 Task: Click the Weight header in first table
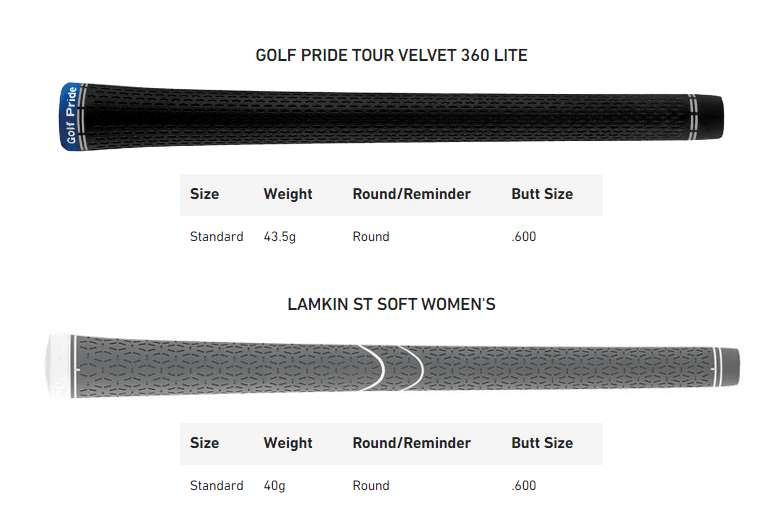pyautogui.click(x=288, y=194)
